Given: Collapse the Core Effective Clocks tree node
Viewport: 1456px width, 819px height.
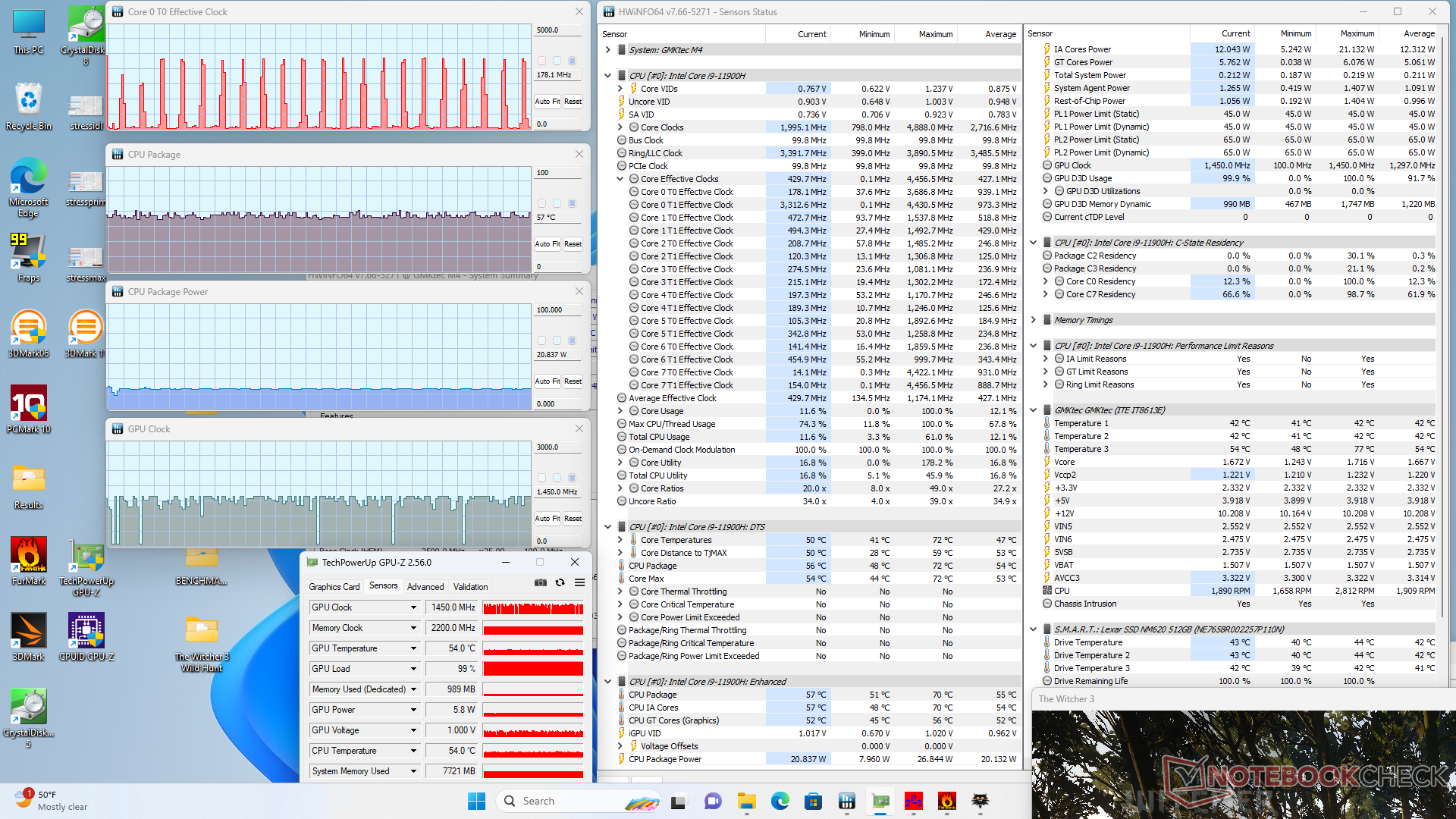Looking at the screenshot, I should [620, 179].
